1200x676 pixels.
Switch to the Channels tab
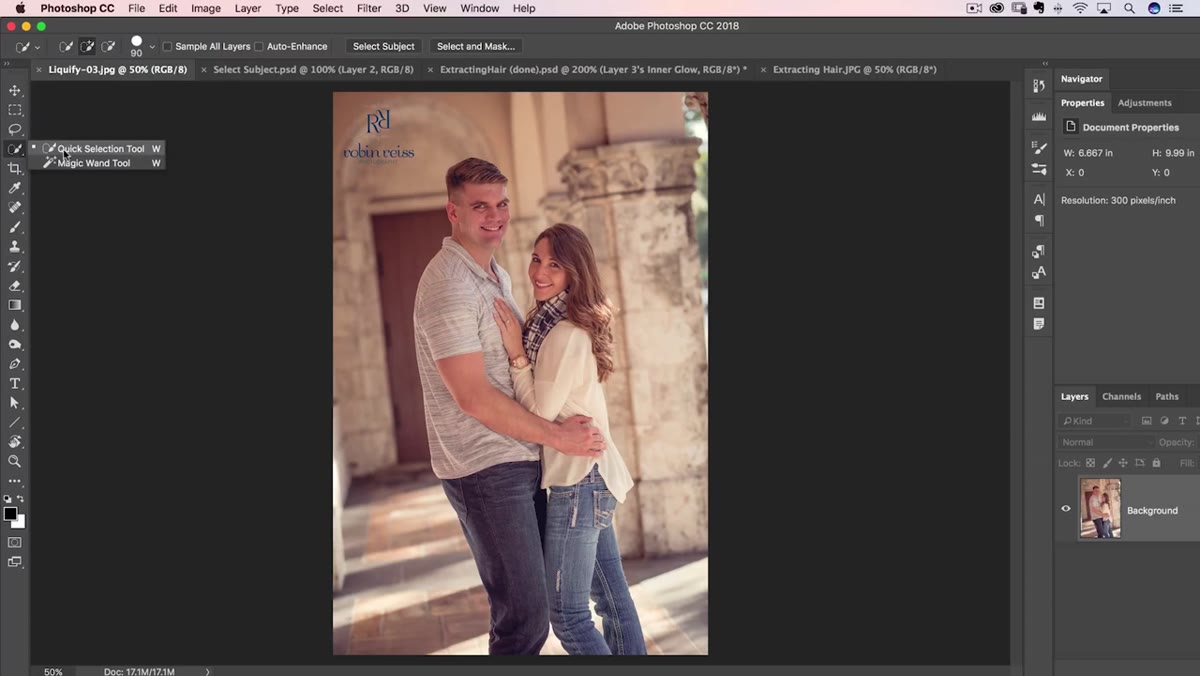(x=1121, y=397)
